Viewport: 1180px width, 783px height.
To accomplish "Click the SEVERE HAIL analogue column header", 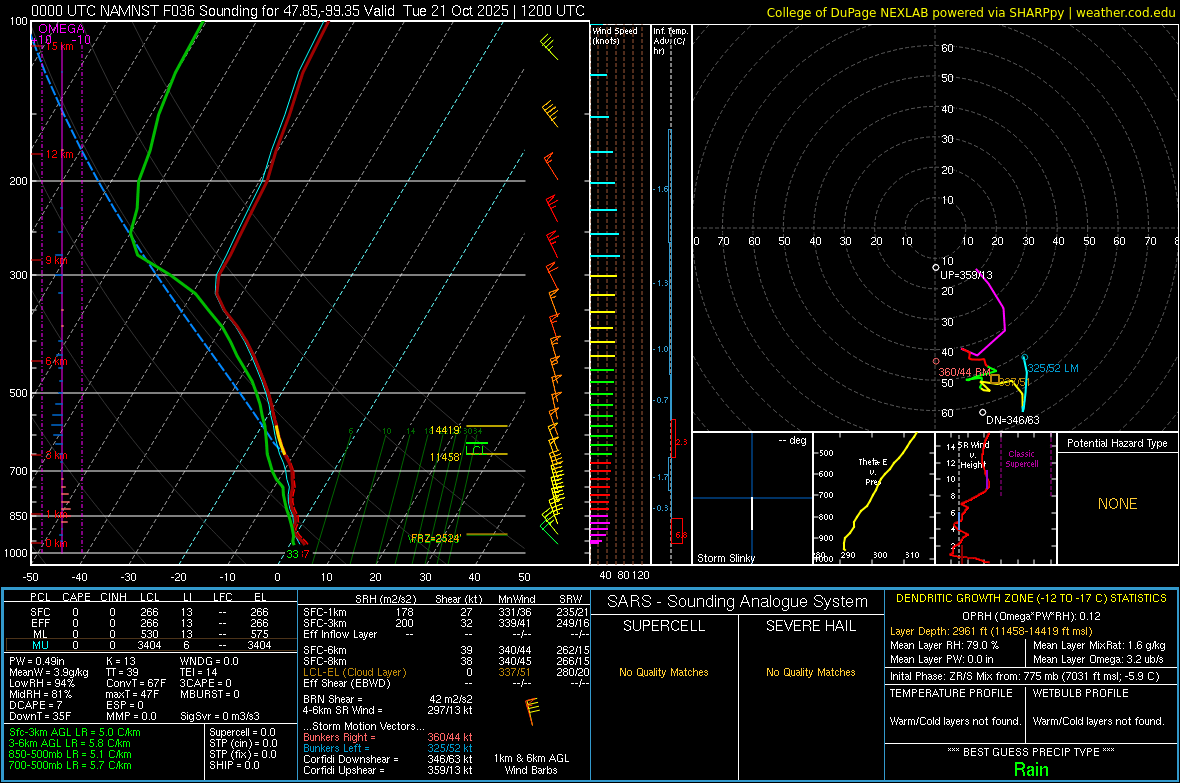I will (810, 626).
